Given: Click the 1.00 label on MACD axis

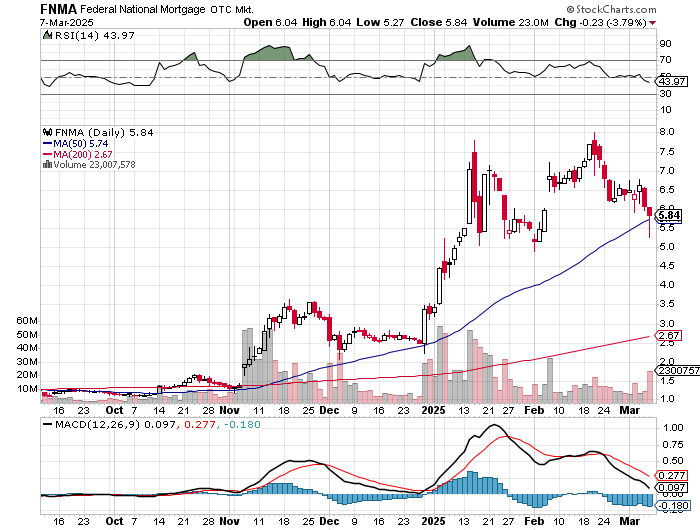Looking at the screenshot, I should pyautogui.click(x=674, y=428).
